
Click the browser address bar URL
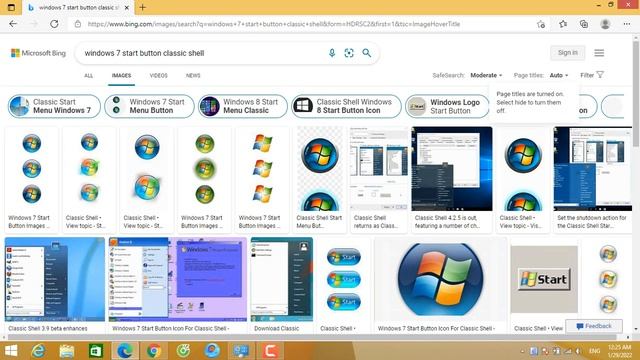[273, 24]
